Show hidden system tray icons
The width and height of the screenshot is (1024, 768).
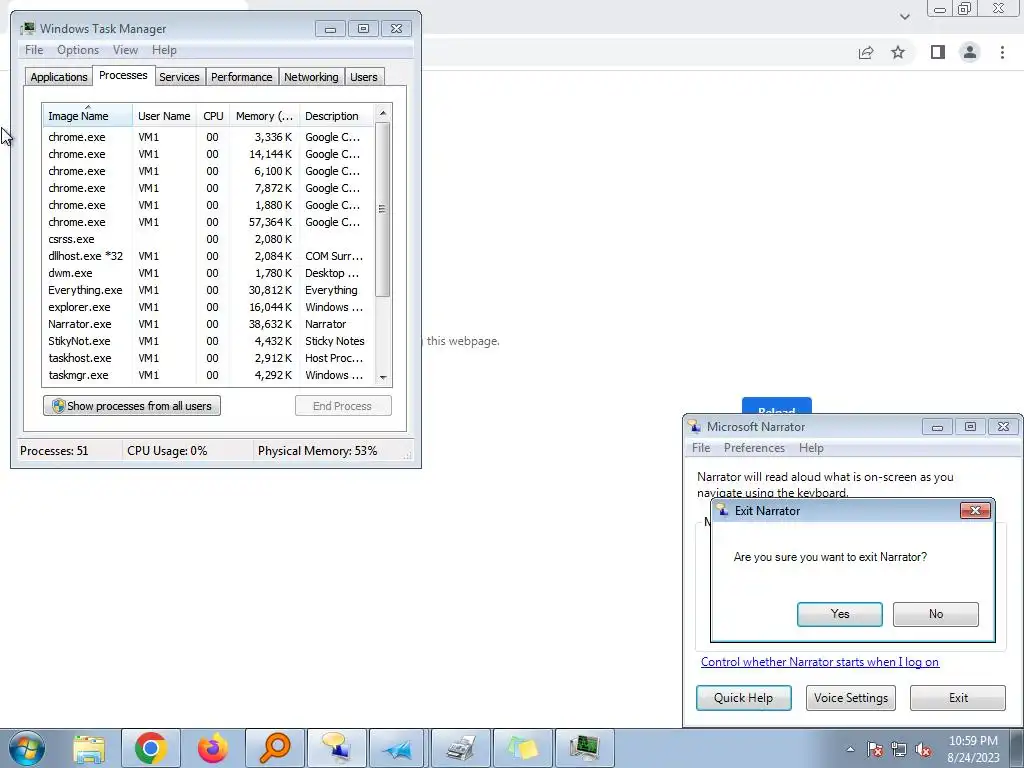(x=850, y=749)
